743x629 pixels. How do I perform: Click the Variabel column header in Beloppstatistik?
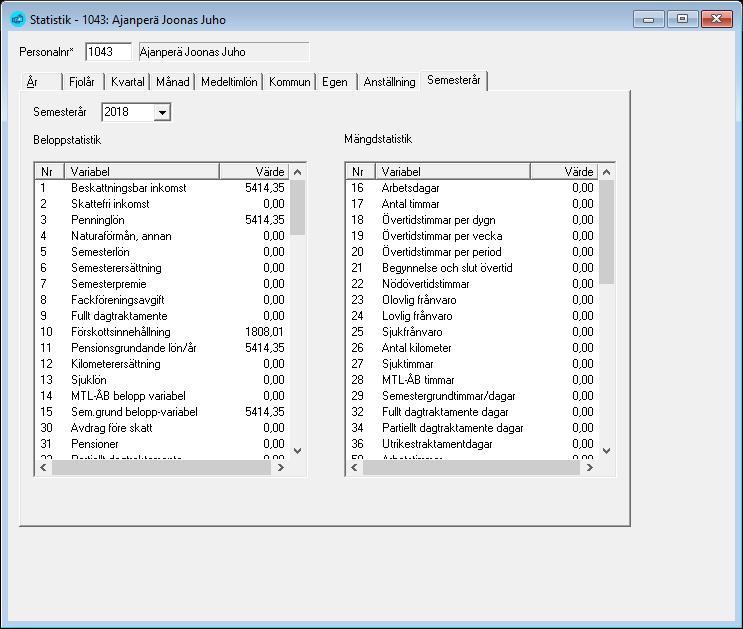142,172
